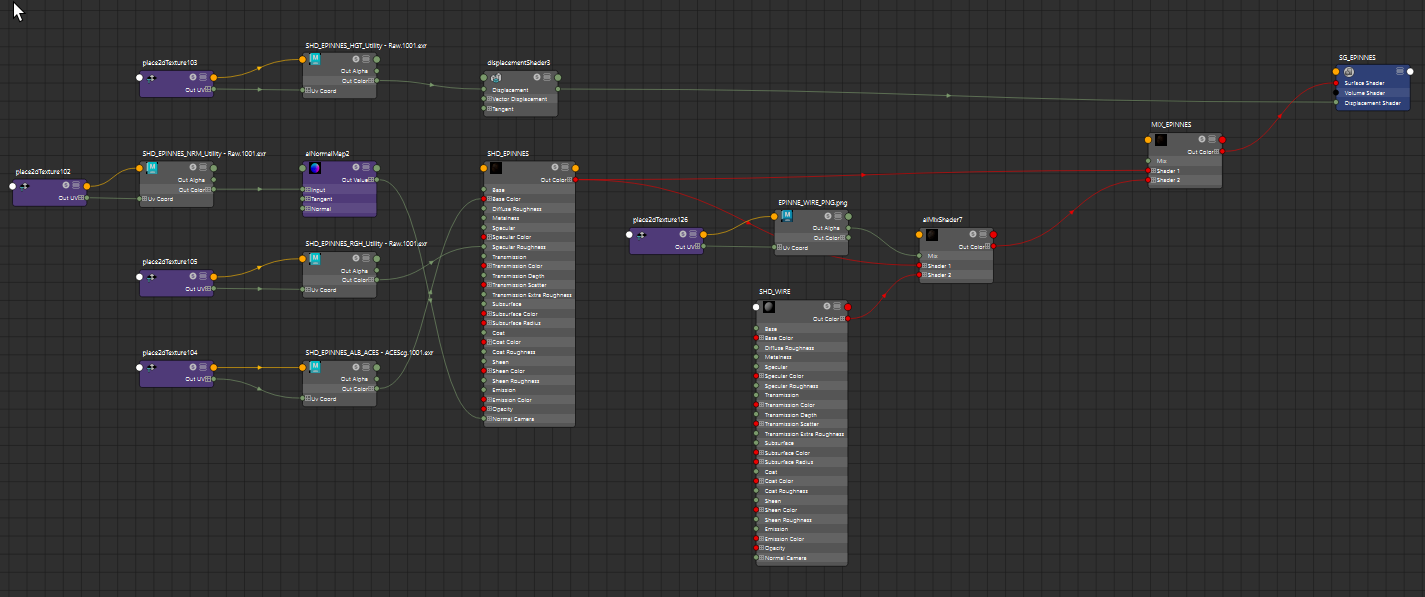Click the file icon on SHD_EPINNES_RGH_Utility node
This screenshot has height=597, width=1425.
pos(315,258)
